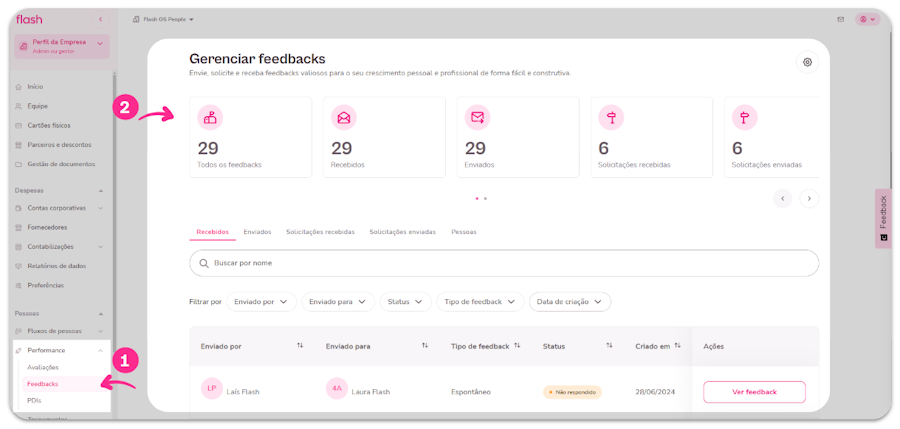Expand Contabilizações submenu
Screen dimensions: 900x429
coord(101,246)
